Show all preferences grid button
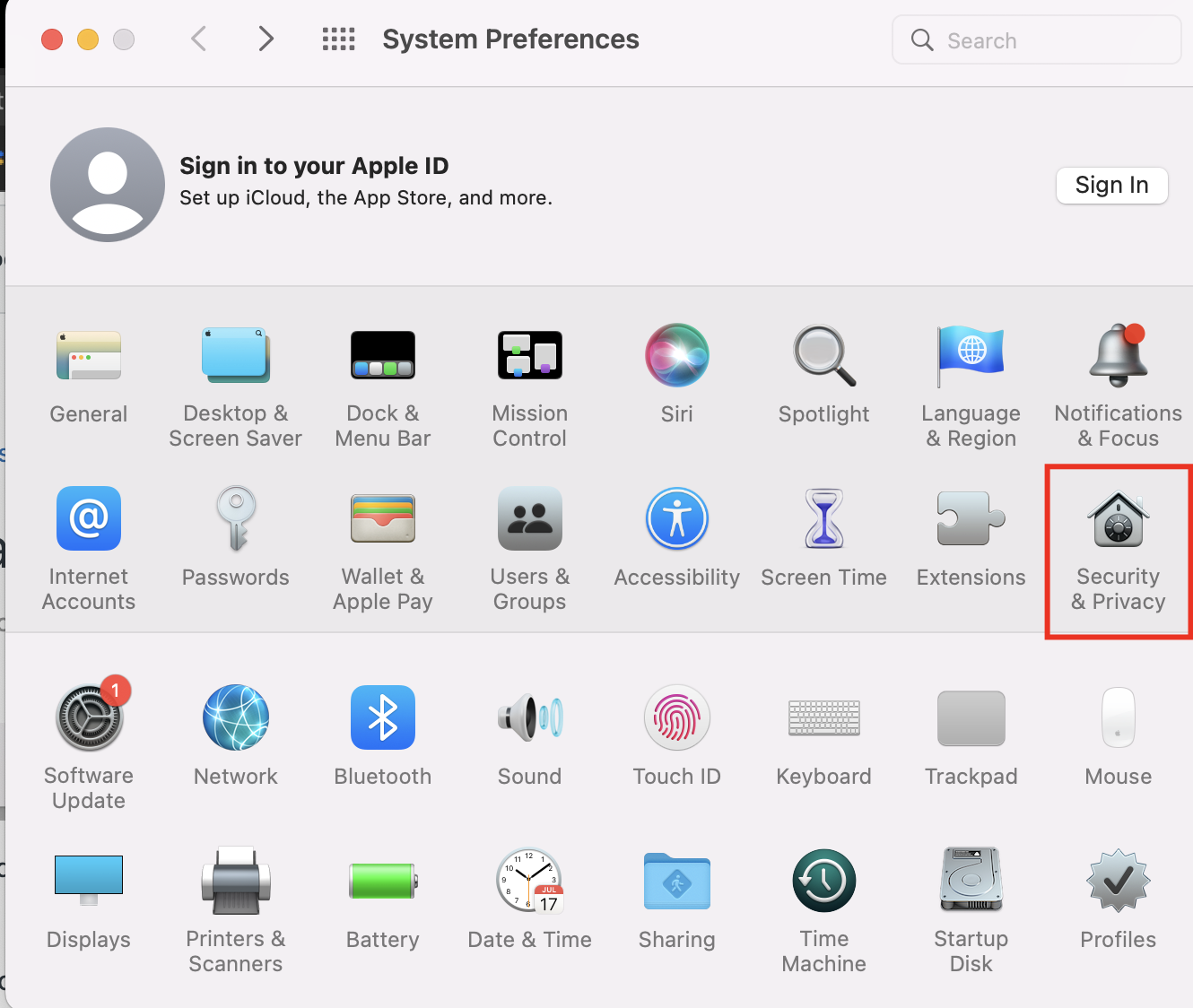Image resolution: width=1193 pixels, height=1008 pixels. (x=339, y=39)
